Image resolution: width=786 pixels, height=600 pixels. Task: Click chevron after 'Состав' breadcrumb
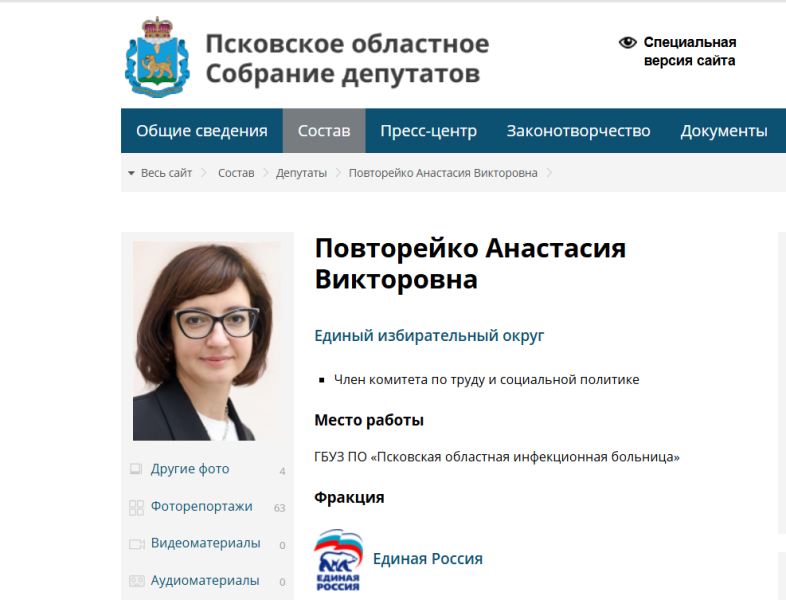click(266, 173)
